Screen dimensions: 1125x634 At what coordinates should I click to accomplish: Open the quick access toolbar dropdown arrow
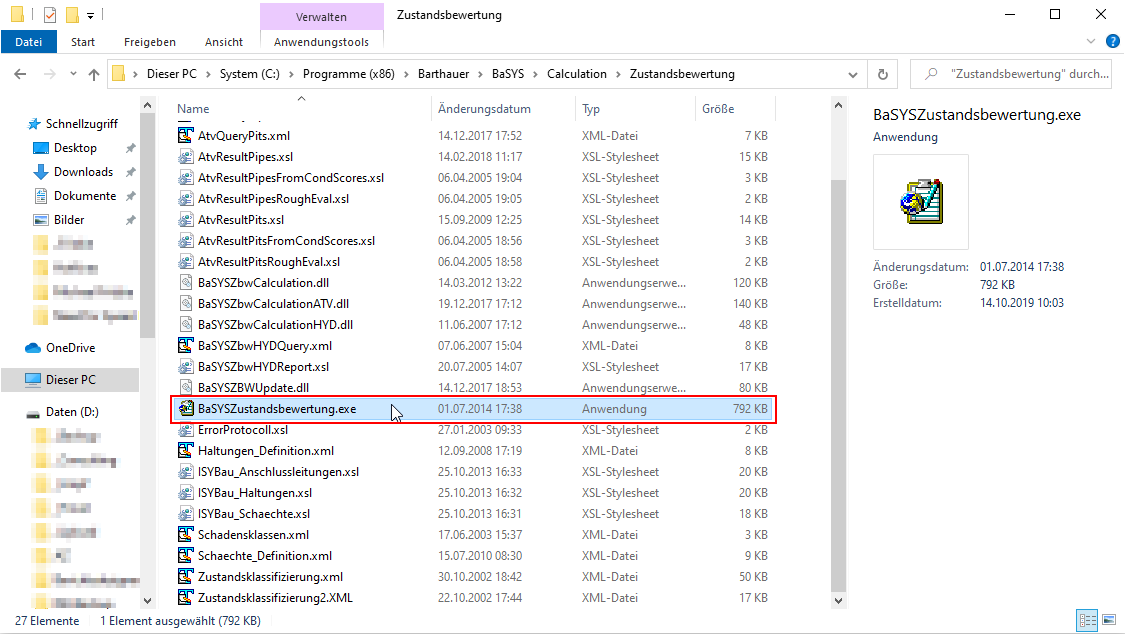click(x=90, y=15)
